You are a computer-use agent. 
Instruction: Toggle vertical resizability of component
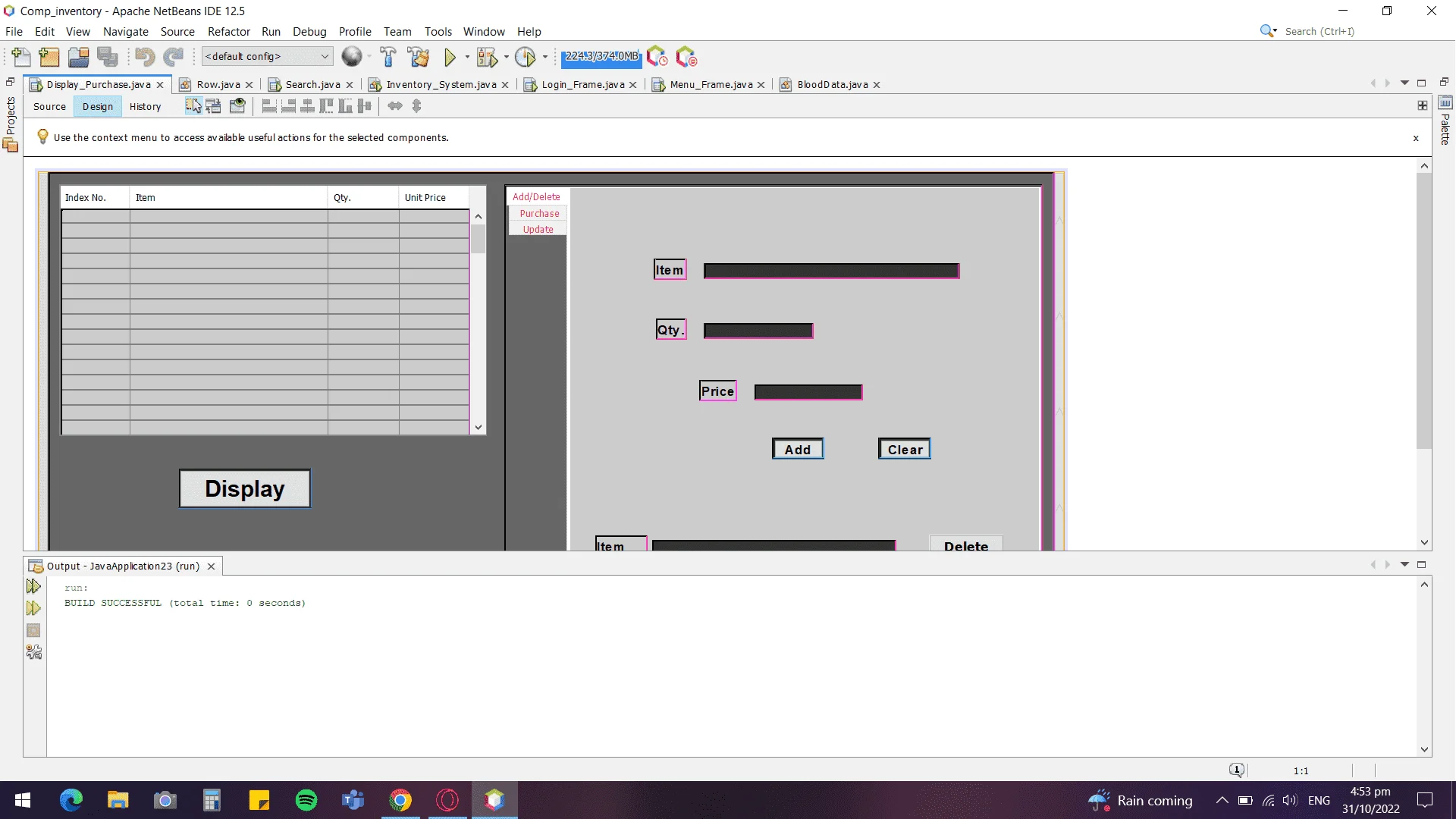[416, 106]
